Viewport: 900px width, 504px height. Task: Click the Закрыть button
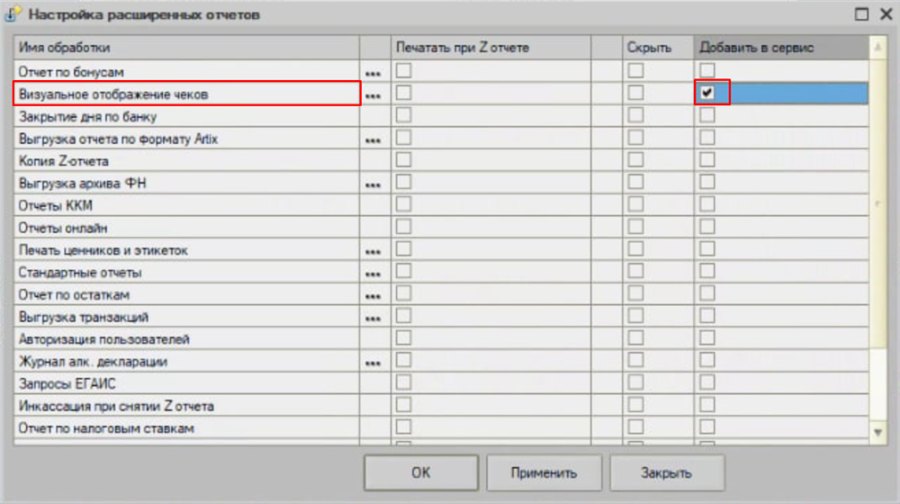tap(667, 472)
